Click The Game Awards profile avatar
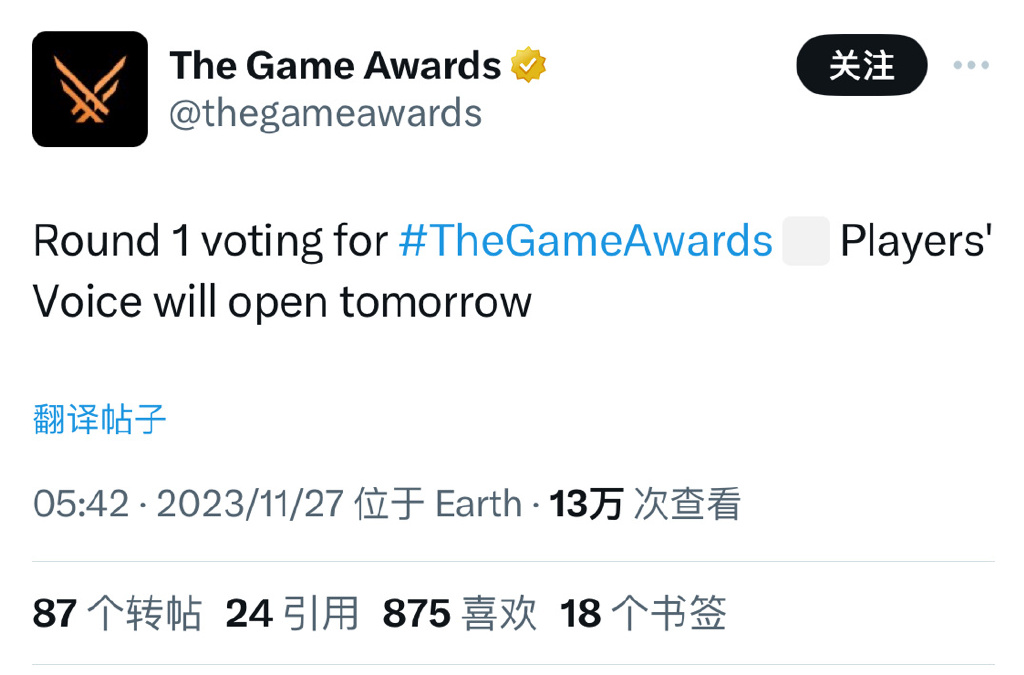 (x=90, y=89)
